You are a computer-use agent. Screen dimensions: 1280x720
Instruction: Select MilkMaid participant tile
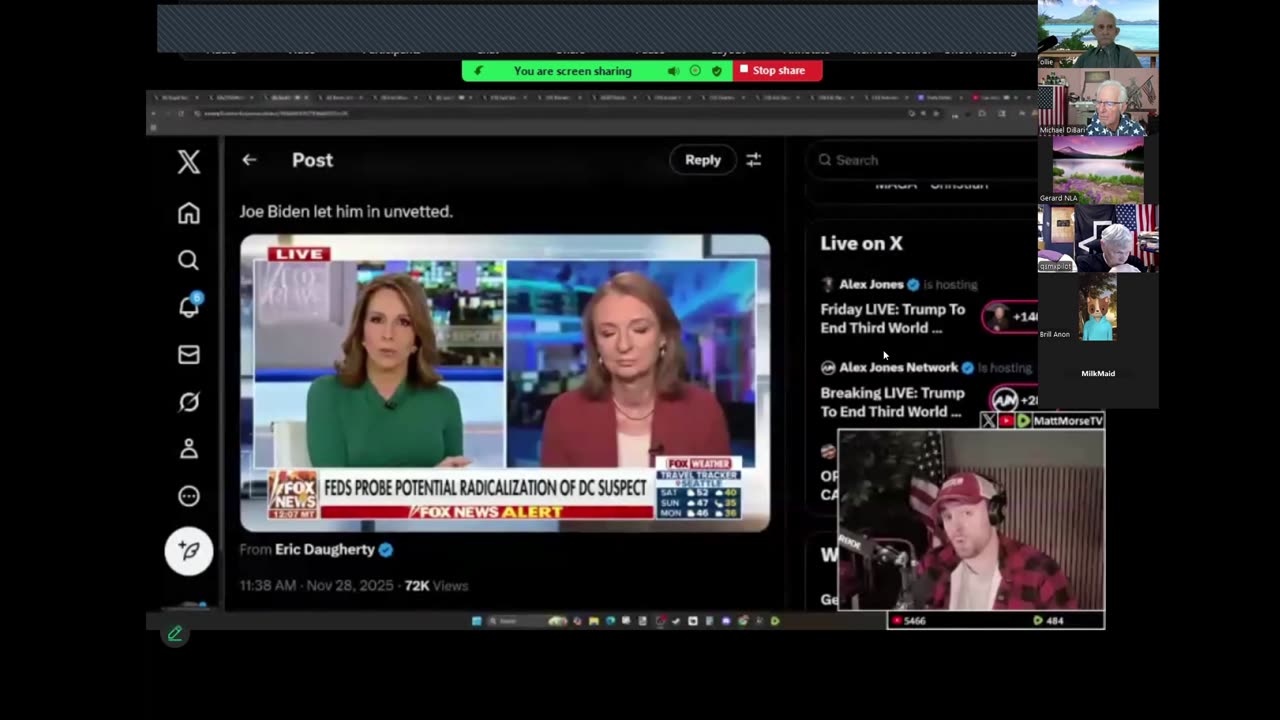click(1098, 374)
